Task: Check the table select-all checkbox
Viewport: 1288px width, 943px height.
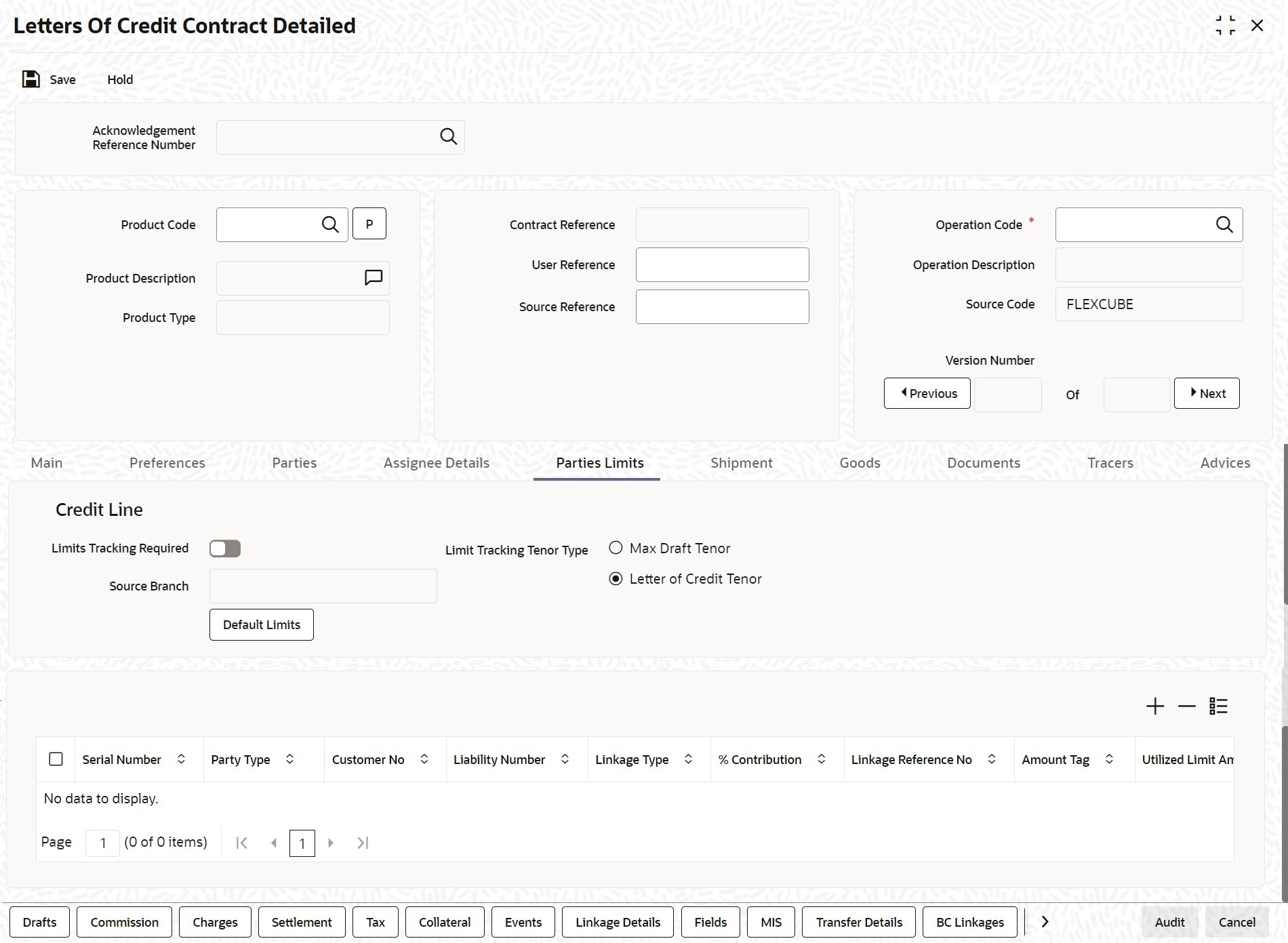Action: (56, 759)
